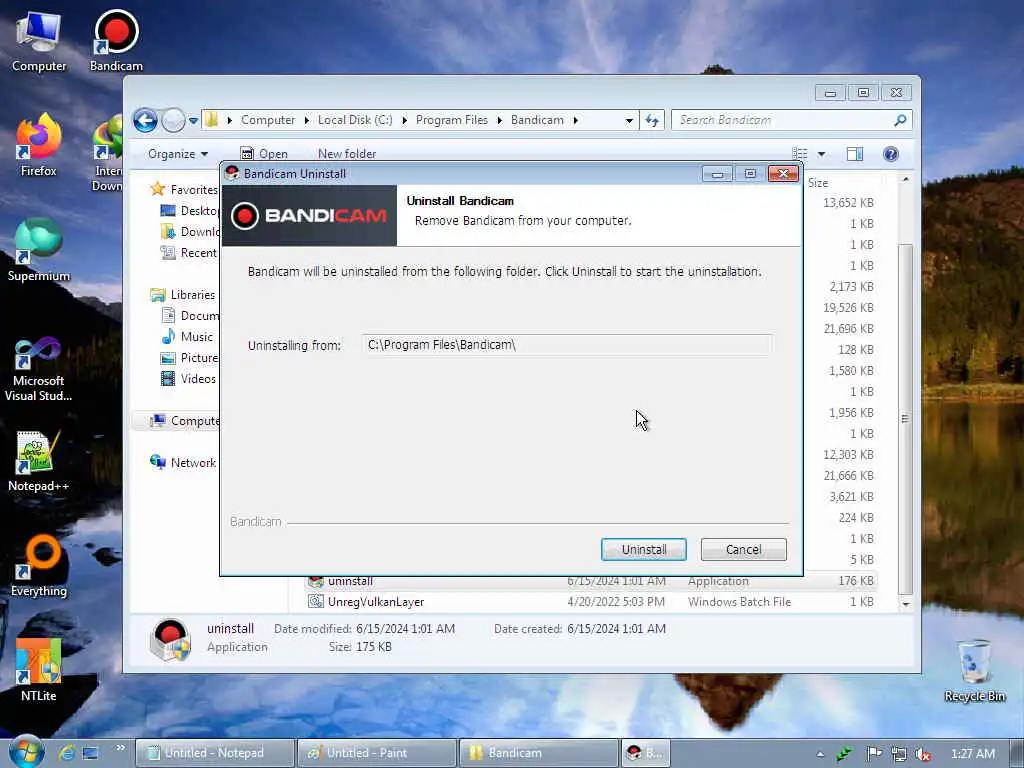Click Open in Explorer toolbar
The image size is (1024, 768).
pos(264,154)
